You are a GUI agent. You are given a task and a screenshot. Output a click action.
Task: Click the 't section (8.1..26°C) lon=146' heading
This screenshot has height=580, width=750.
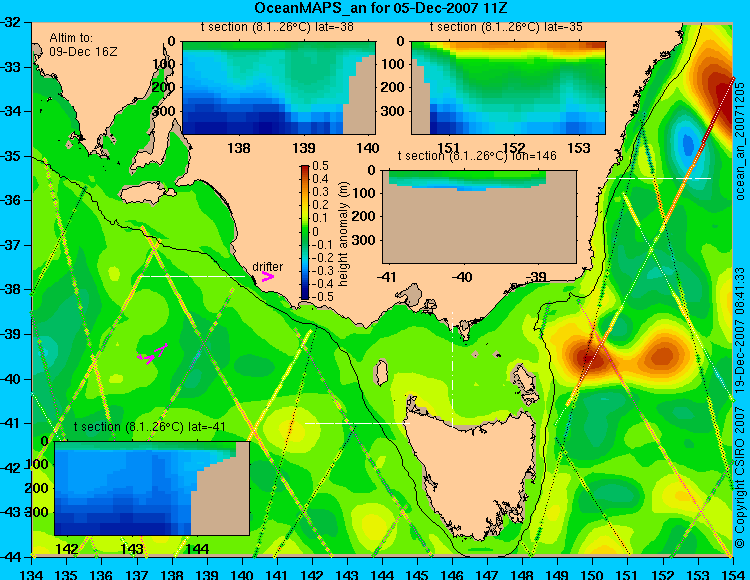(477, 156)
